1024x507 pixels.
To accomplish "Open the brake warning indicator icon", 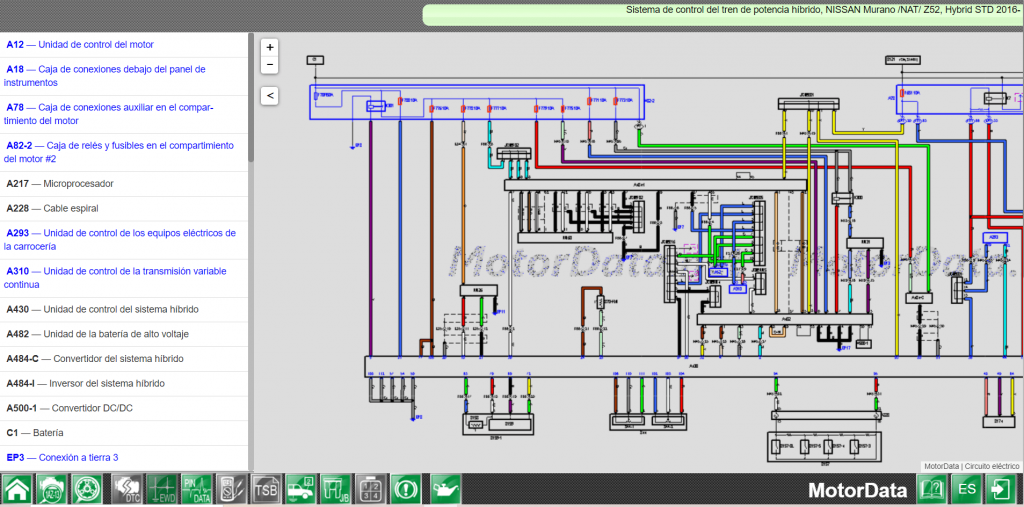I will (407, 489).
